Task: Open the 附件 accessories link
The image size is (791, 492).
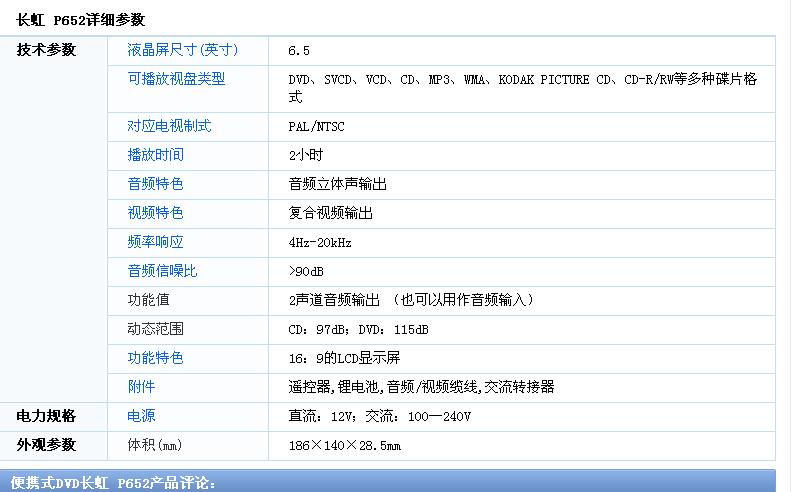Action: pyautogui.click(x=141, y=387)
